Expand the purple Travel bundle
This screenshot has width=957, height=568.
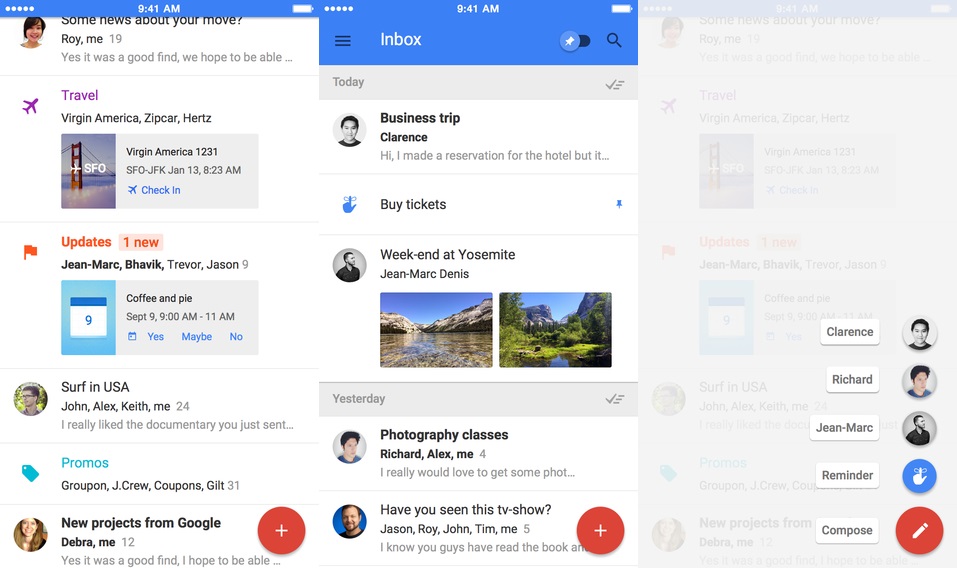pyautogui.click(x=80, y=96)
